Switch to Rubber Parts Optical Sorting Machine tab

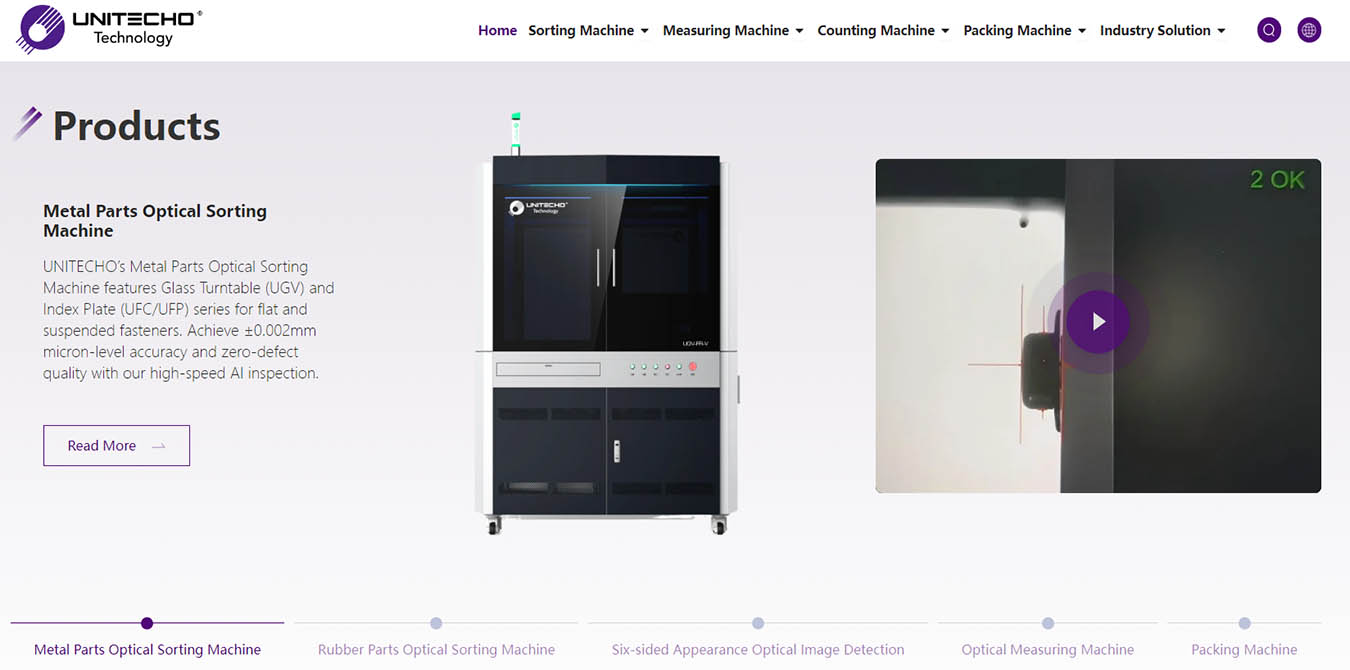point(436,649)
